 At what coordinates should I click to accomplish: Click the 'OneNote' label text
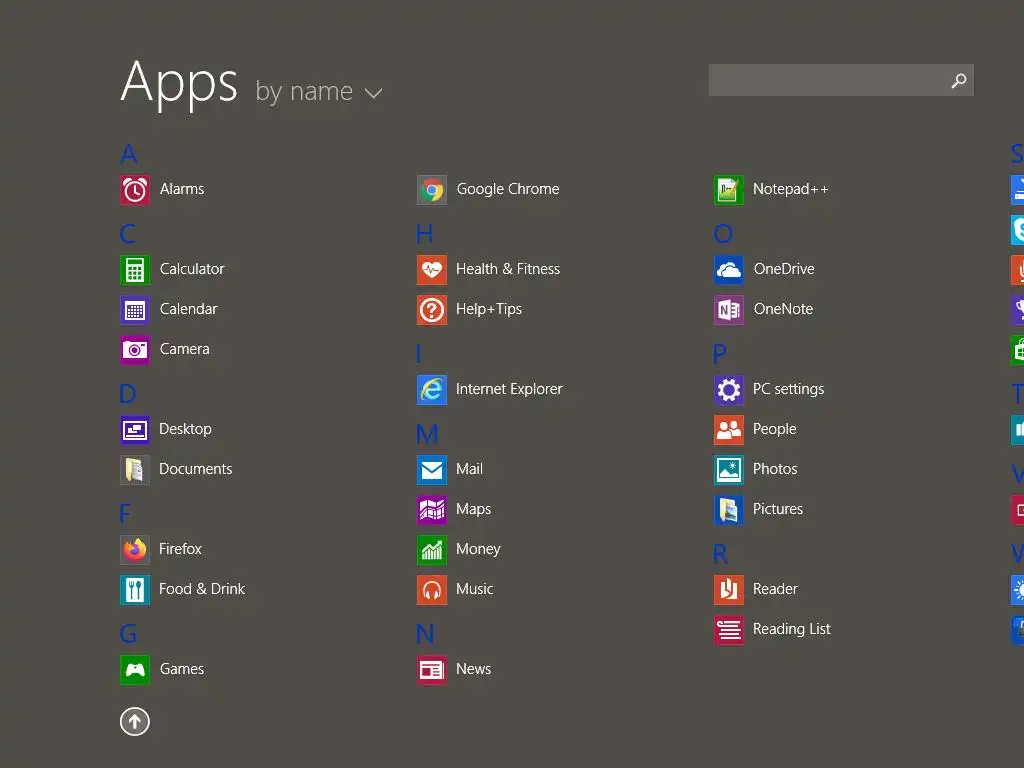[783, 309]
